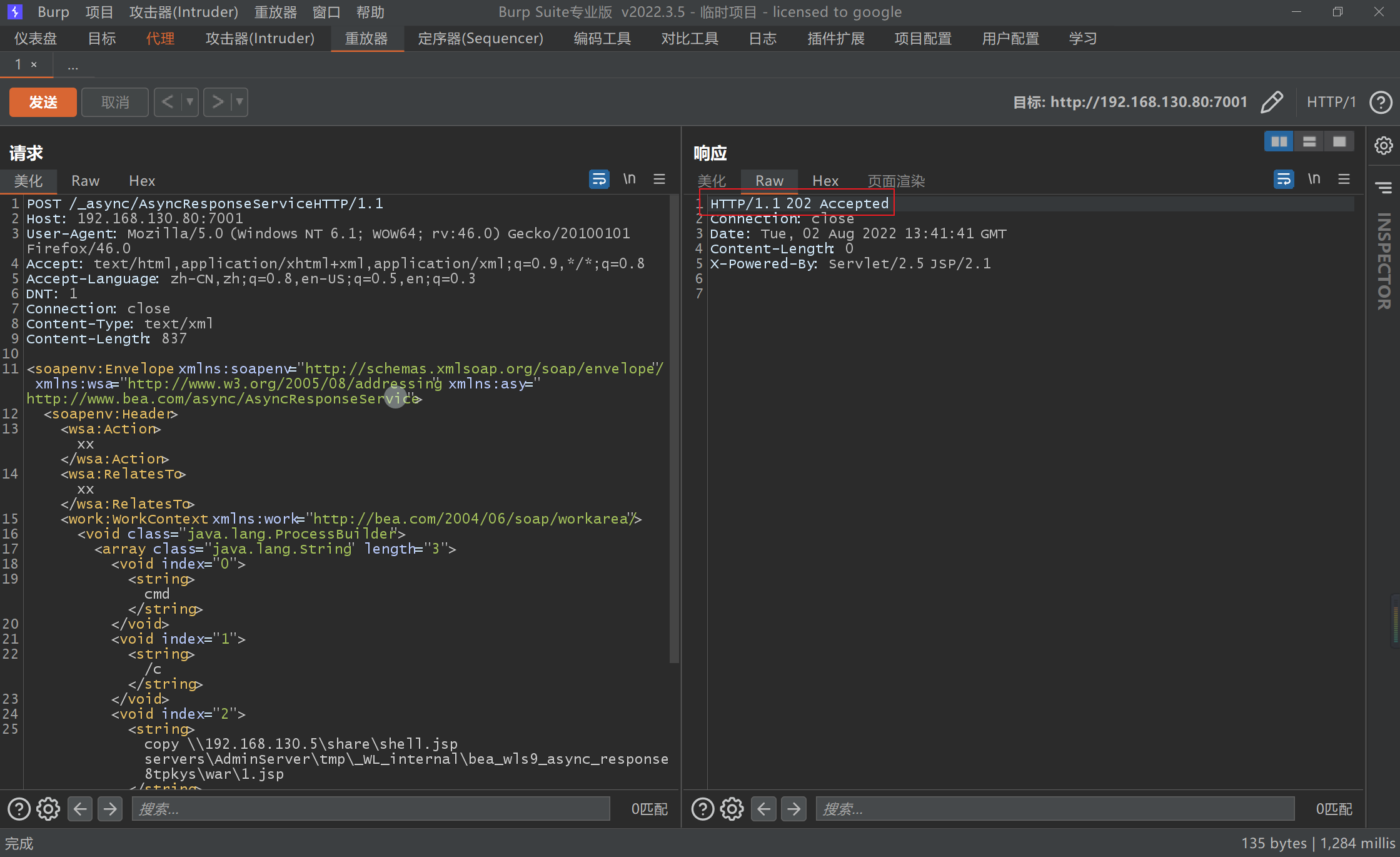Click Burp Suite lightning logo icon
This screenshot has width=1400, height=857.
click(x=14, y=12)
